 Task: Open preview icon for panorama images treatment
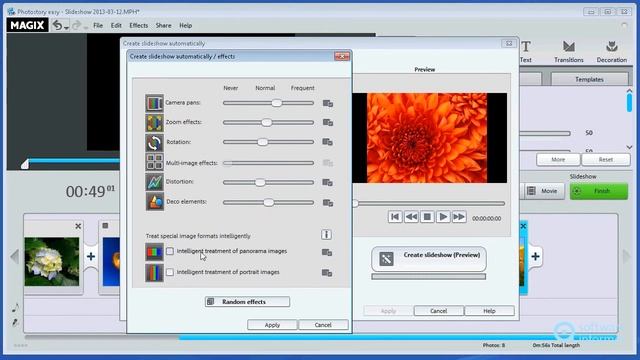coord(327,252)
